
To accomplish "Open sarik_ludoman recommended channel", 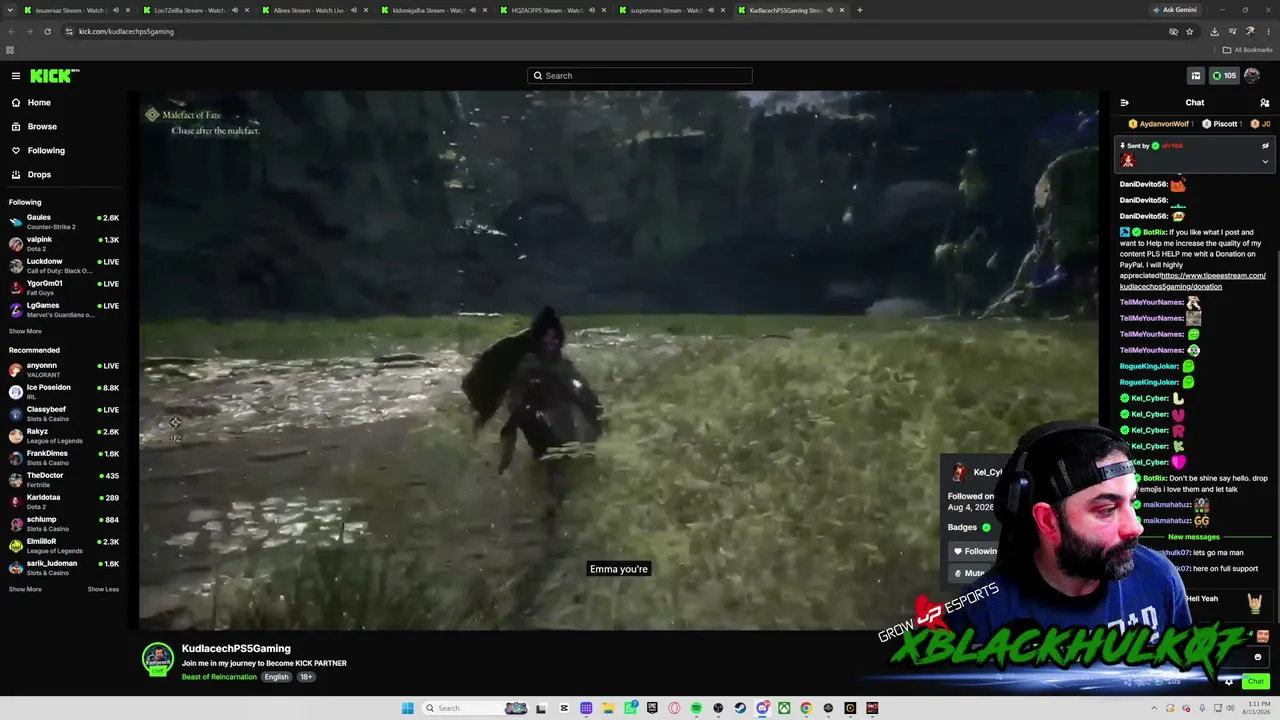I will click(x=64, y=568).
